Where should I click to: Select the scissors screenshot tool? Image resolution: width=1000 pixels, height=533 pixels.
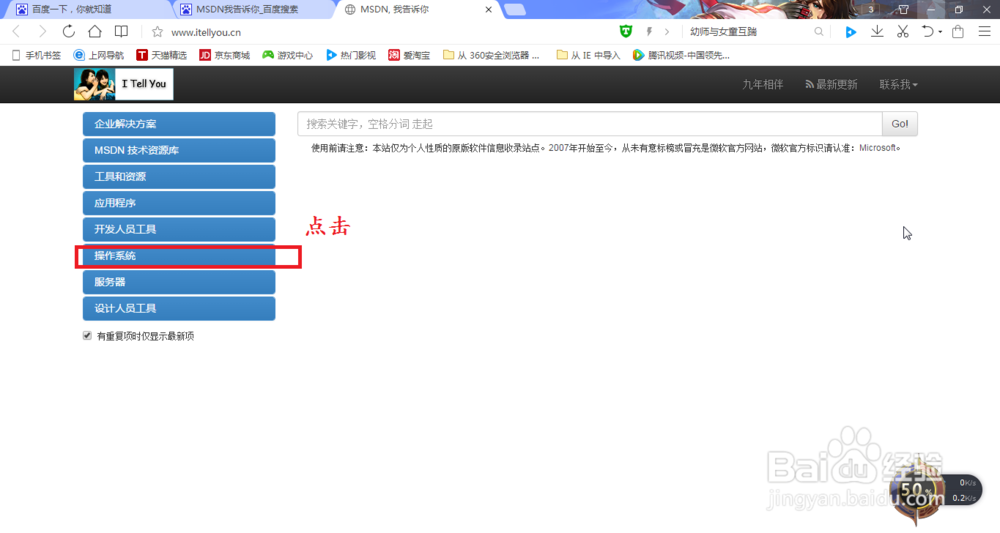(x=902, y=31)
